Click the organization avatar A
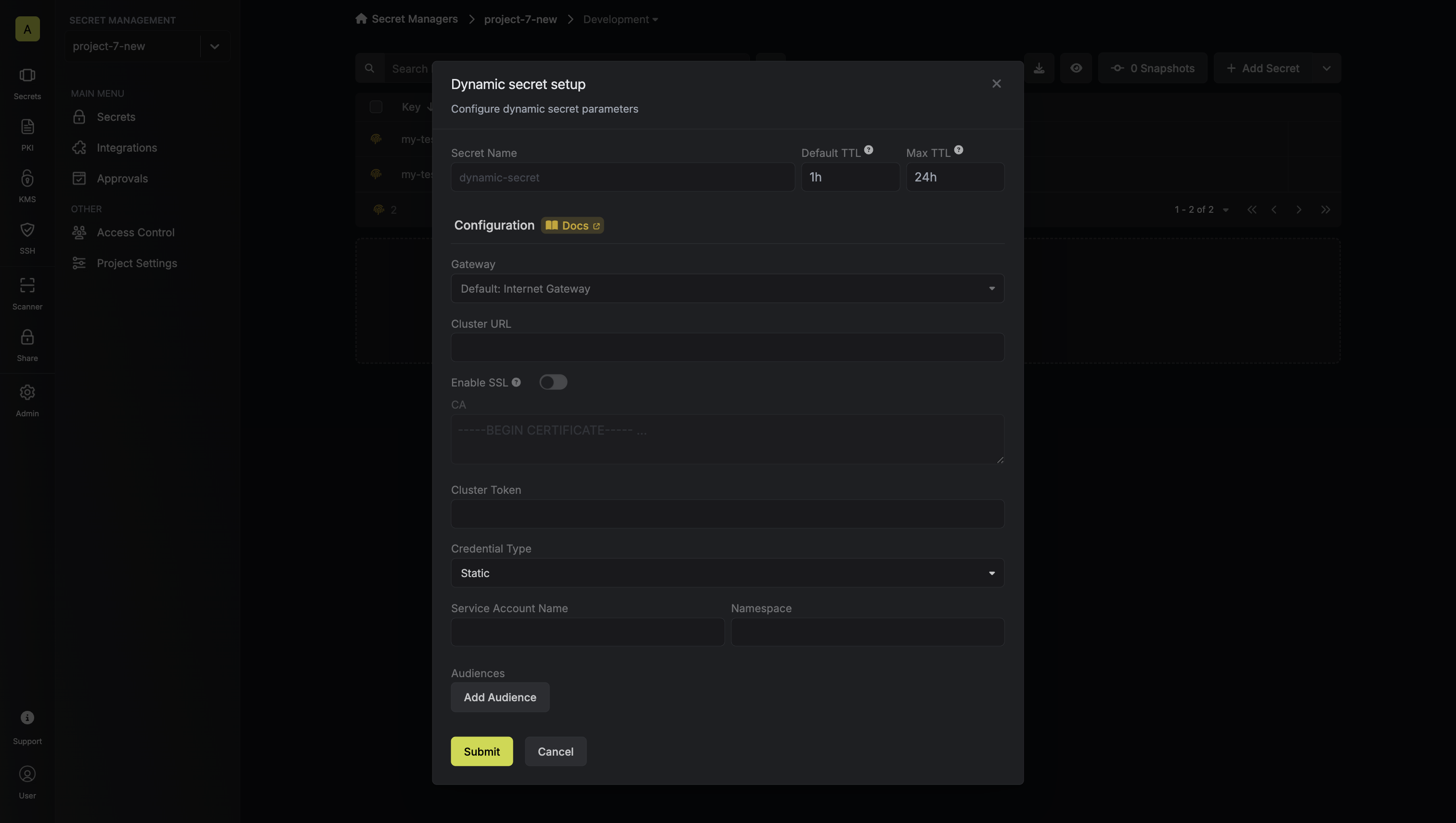Image resolution: width=1456 pixels, height=823 pixels. point(27,29)
